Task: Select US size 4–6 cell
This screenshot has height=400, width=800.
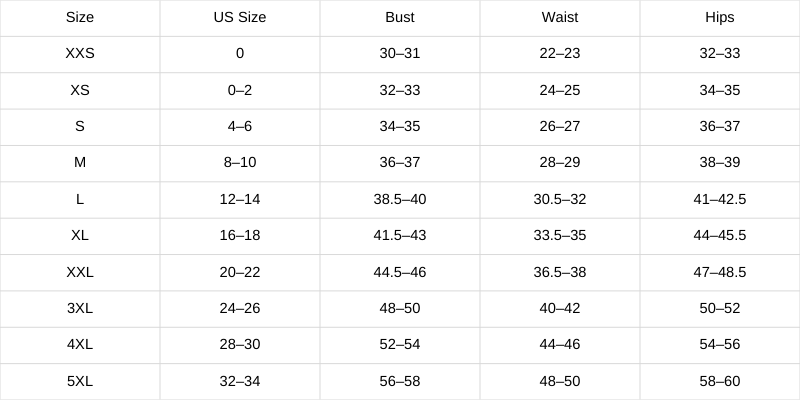Action: 240,126
